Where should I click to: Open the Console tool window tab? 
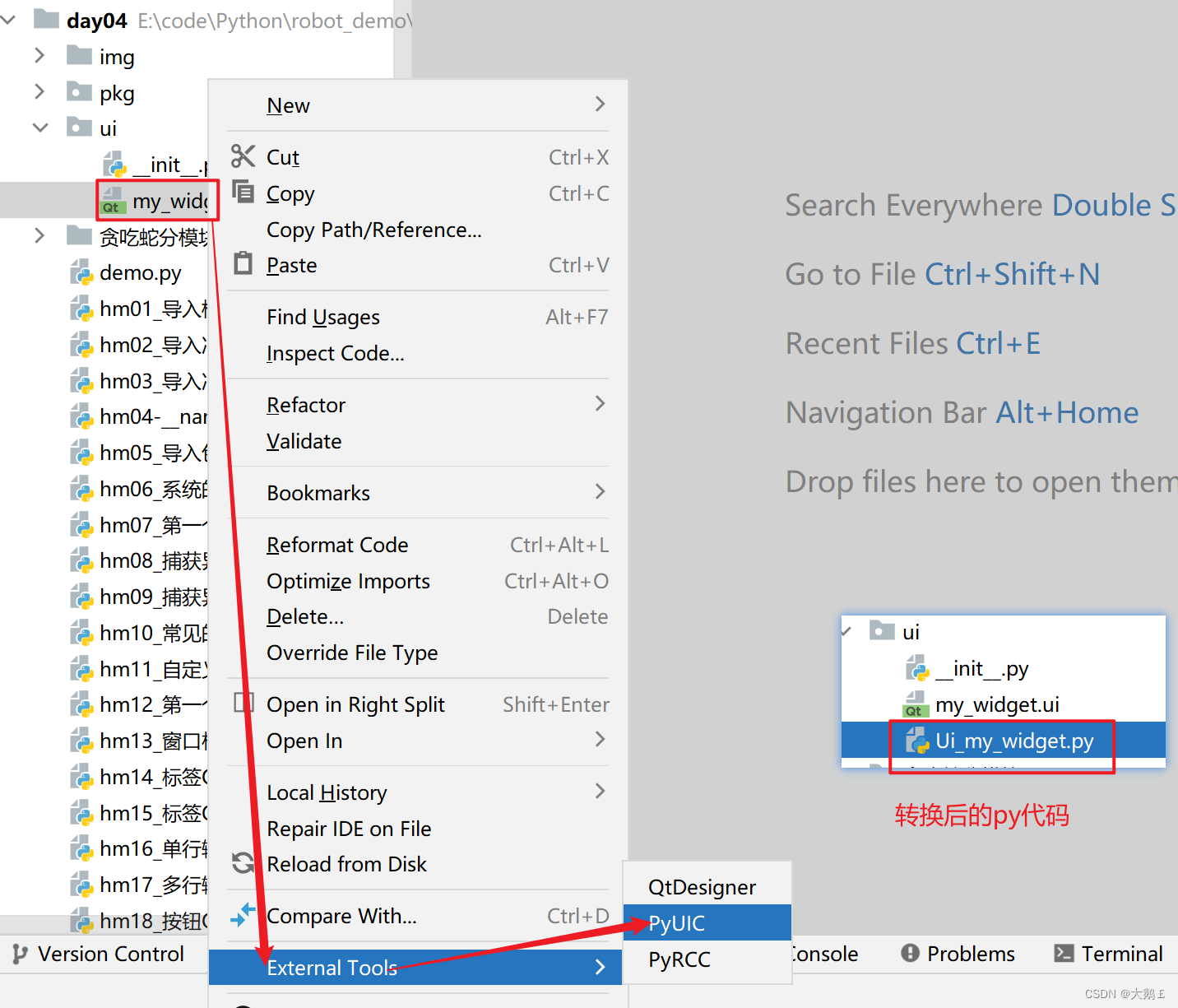pos(823,954)
